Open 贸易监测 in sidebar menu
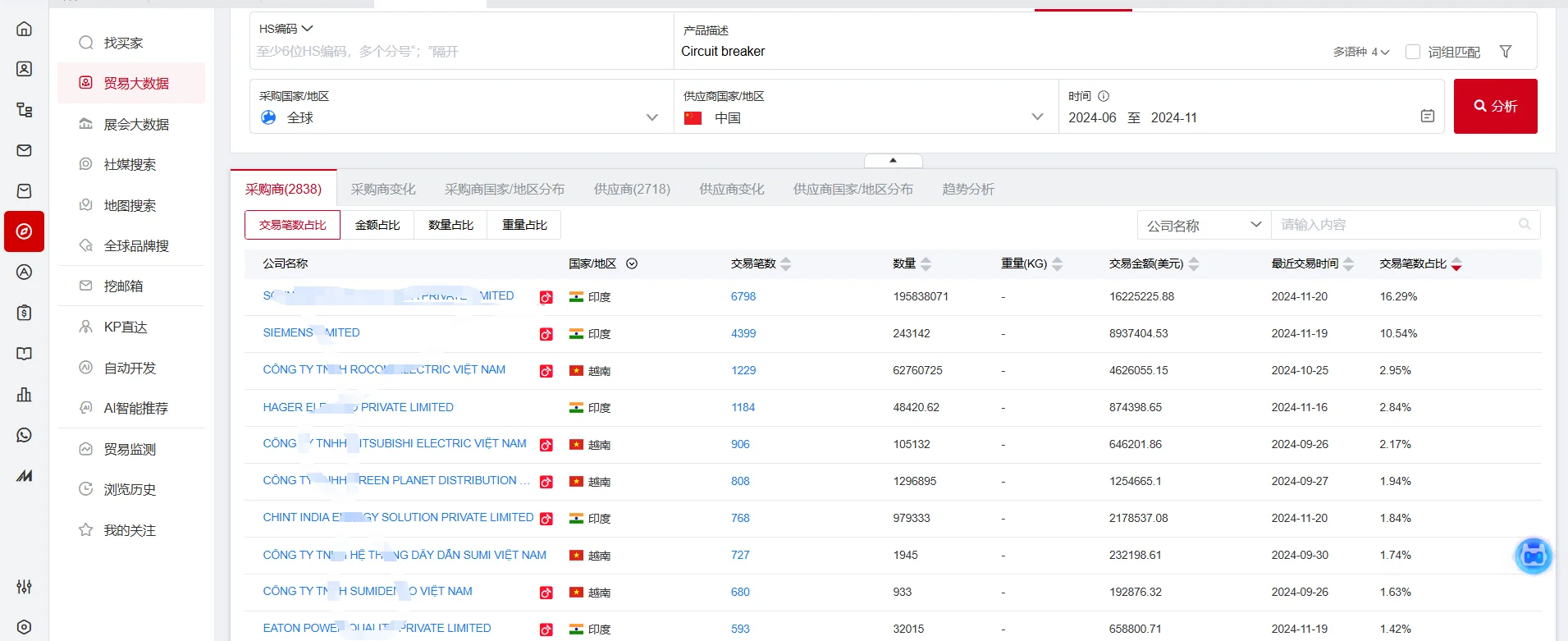This screenshot has height=641, width=1568. tap(131, 449)
